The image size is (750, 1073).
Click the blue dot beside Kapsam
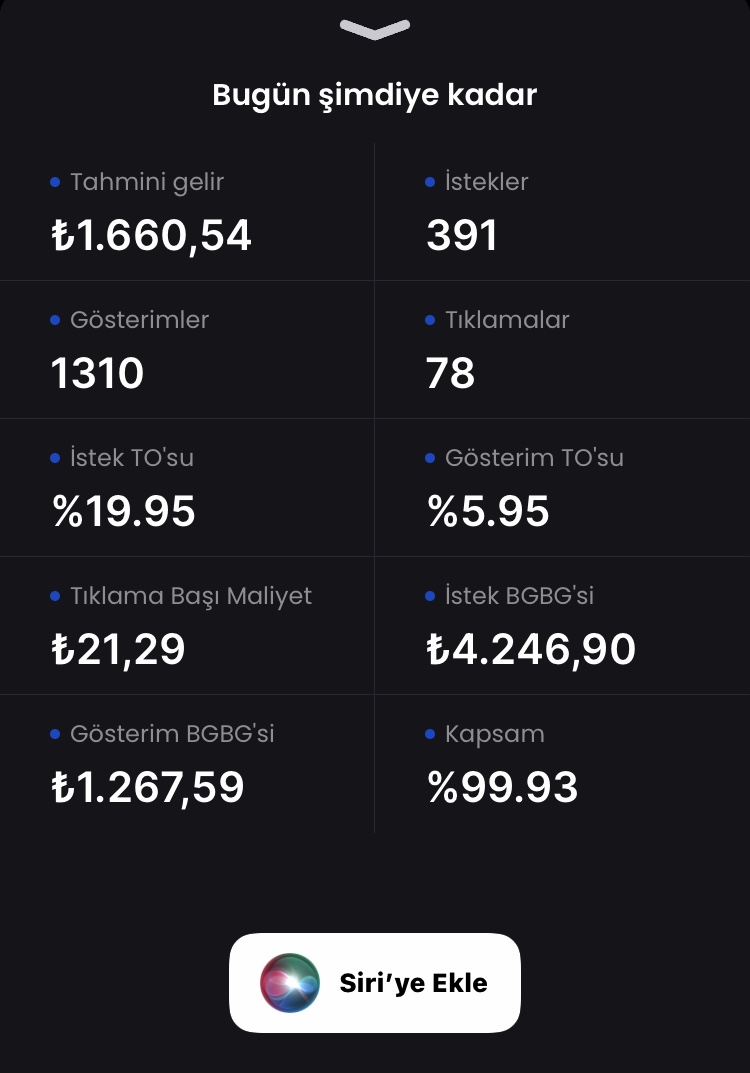coord(430,734)
